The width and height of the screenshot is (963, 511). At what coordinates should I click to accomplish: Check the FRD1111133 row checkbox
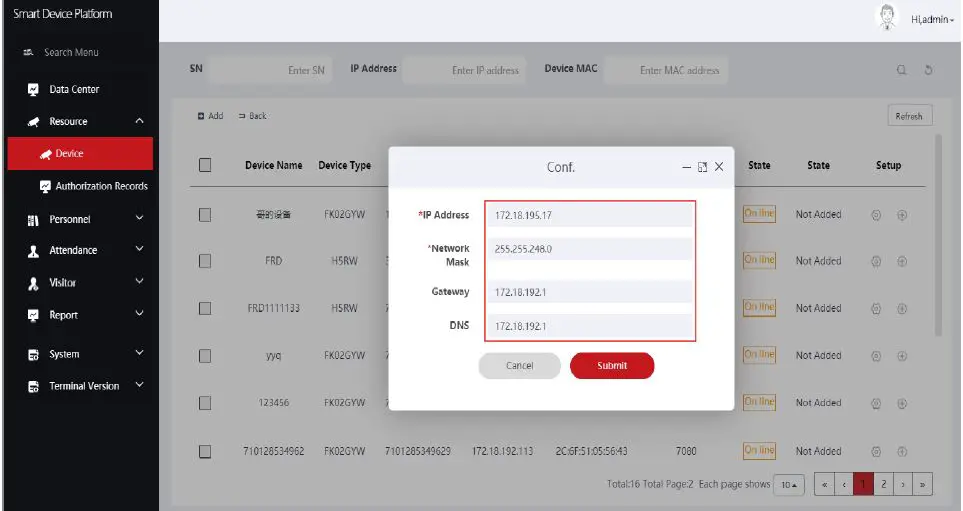click(205, 308)
